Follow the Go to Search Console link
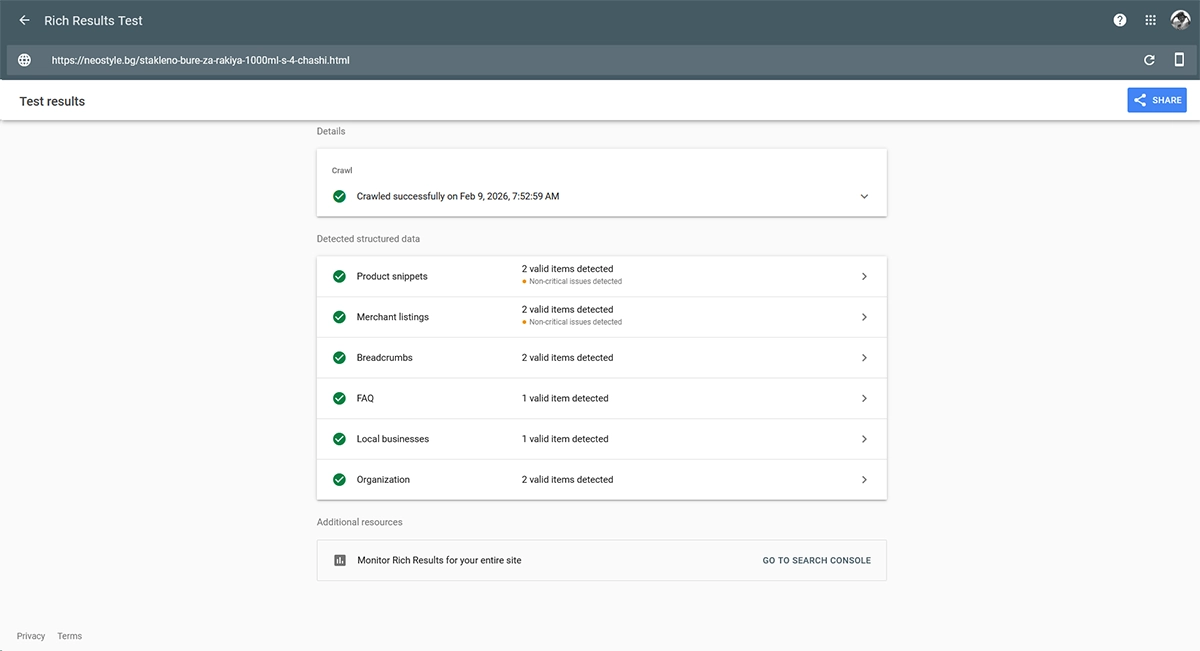The image size is (1200, 651). 816,560
